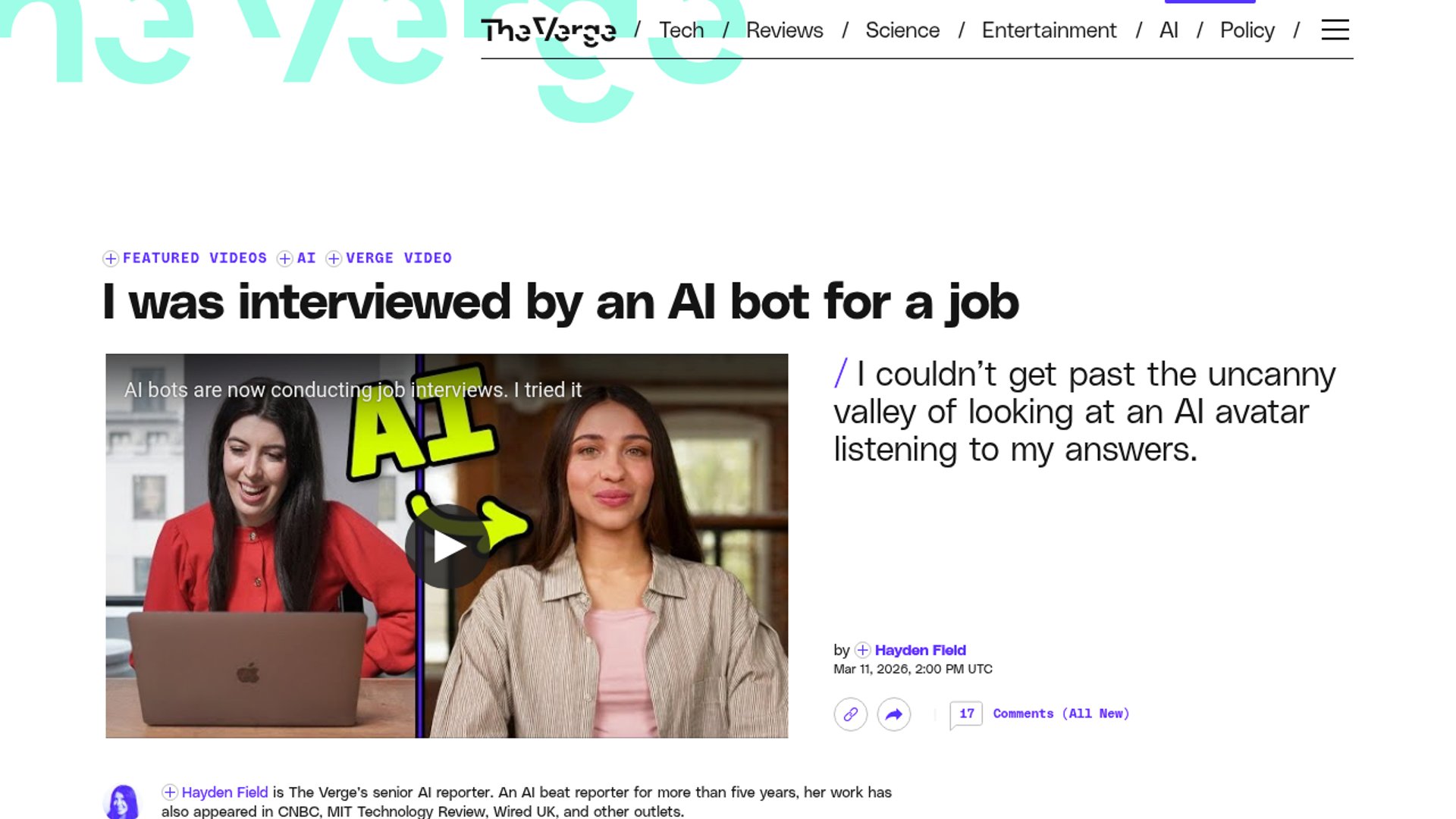Click the copy link icon
Image resolution: width=1456 pixels, height=819 pixels.
point(850,714)
